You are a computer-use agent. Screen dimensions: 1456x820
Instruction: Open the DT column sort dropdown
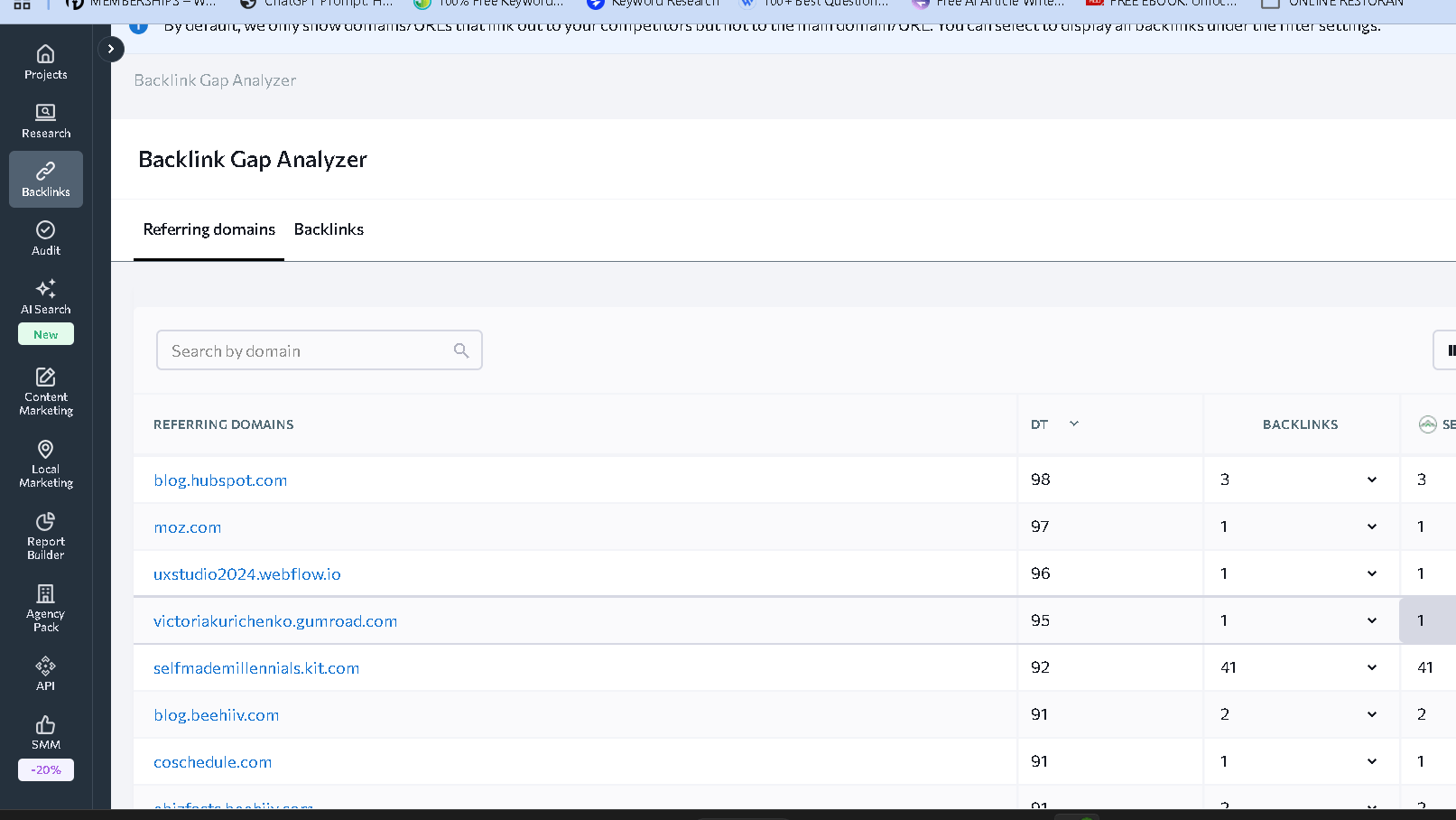1073,424
